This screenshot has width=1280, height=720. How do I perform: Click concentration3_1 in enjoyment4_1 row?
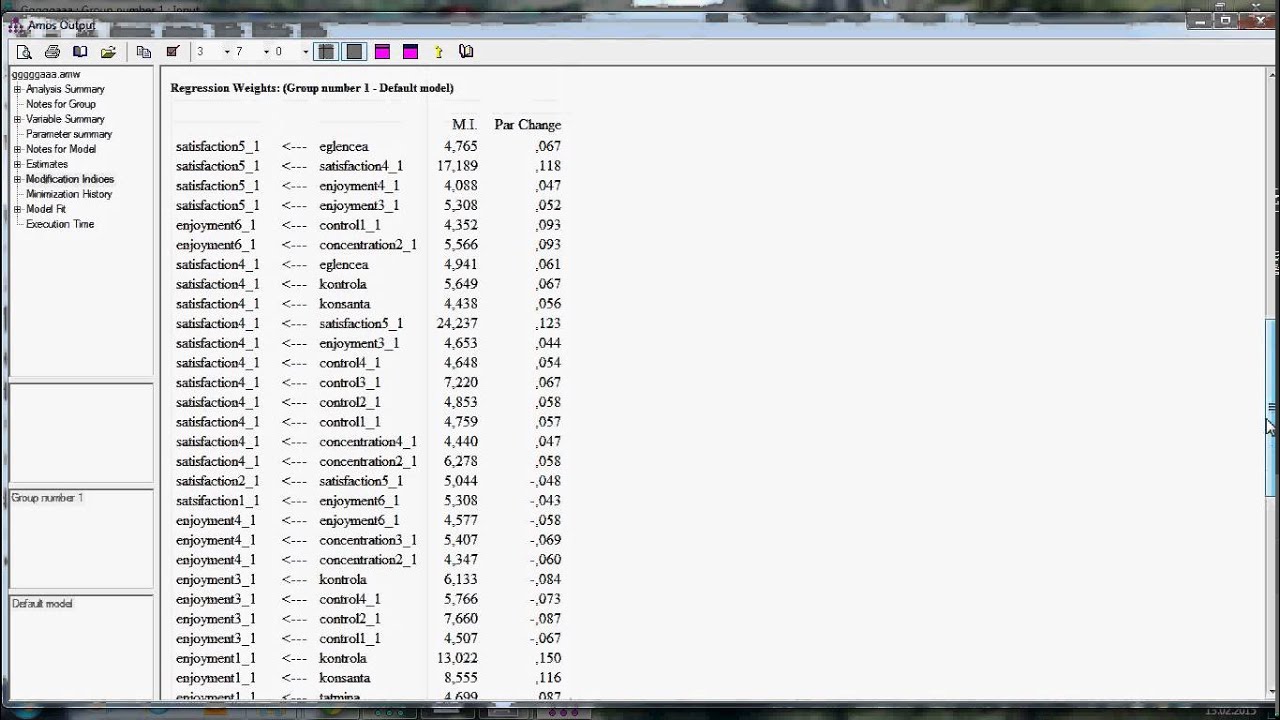(368, 540)
